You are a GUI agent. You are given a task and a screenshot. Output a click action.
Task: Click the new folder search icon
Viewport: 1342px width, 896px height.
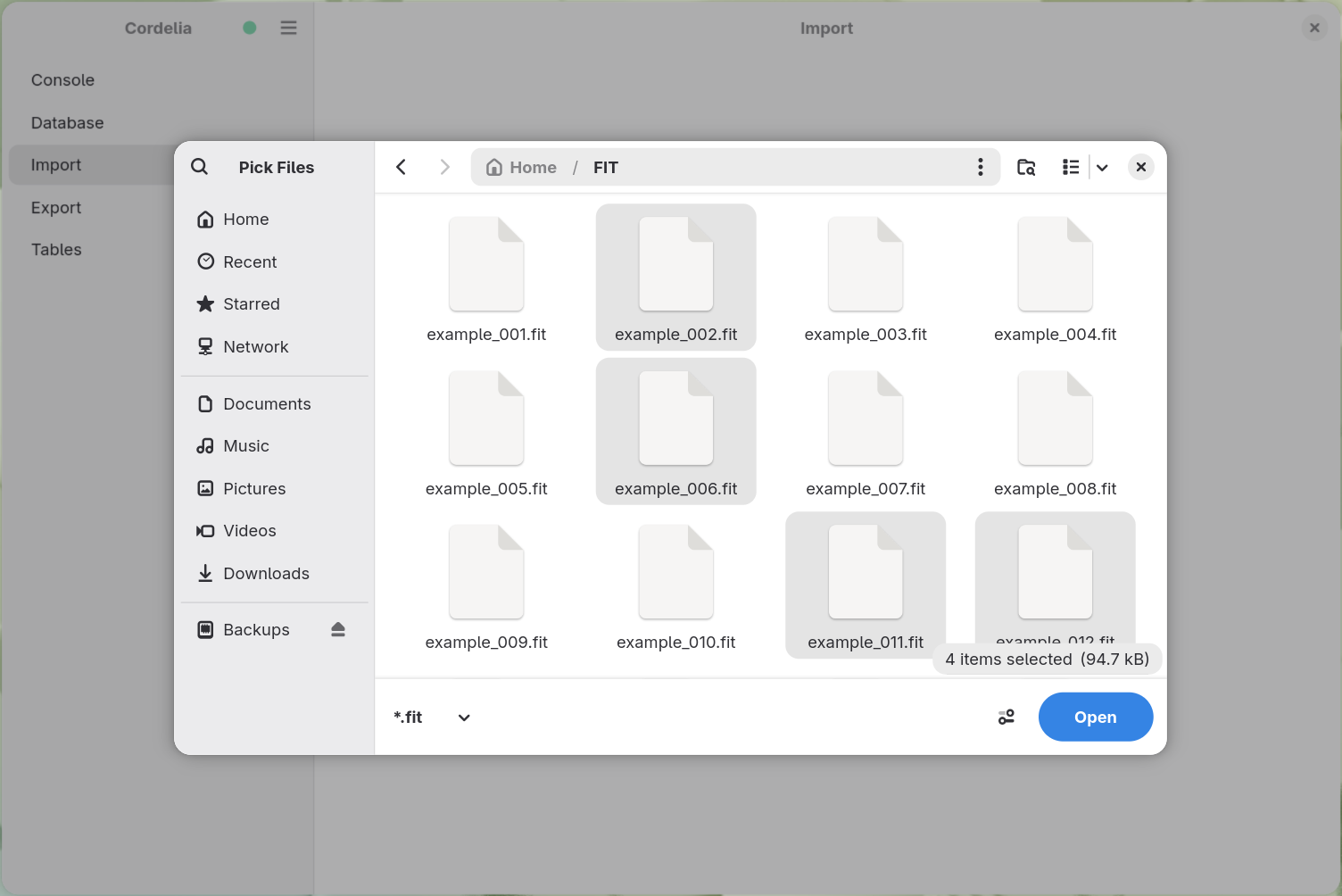[x=1026, y=167]
